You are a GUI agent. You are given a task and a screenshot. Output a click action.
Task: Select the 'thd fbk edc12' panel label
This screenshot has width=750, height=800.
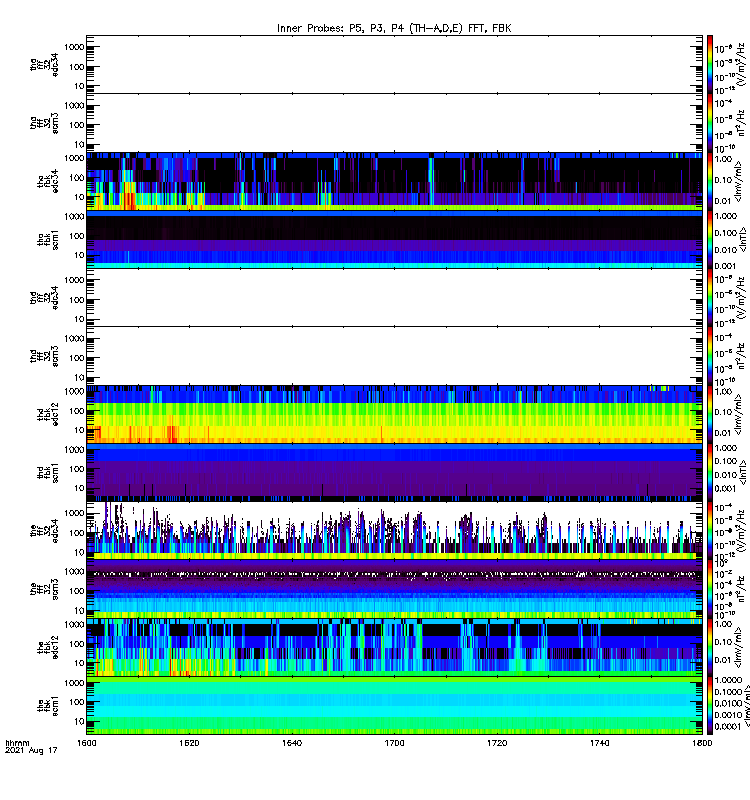(x=47, y=414)
